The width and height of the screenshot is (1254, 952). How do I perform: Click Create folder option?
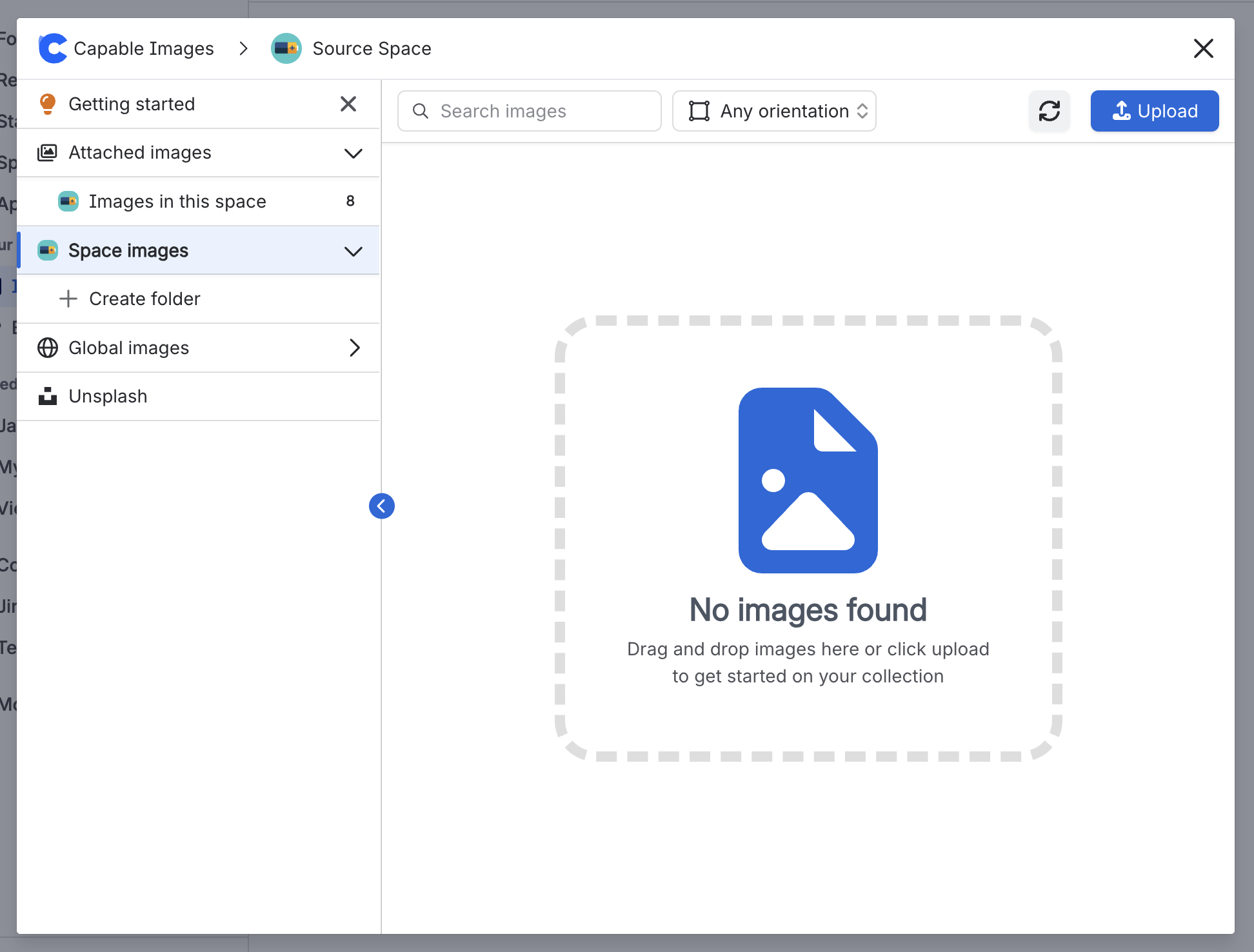click(144, 299)
